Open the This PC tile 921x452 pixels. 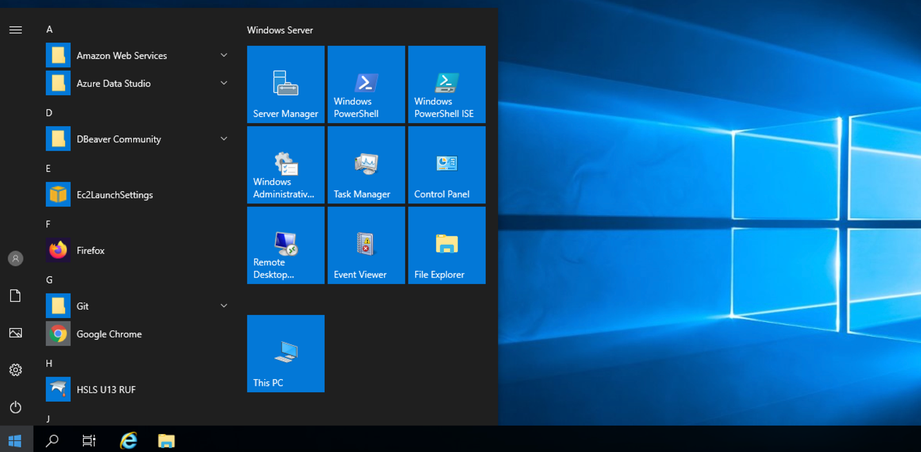pyautogui.click(x=285, y=353)
